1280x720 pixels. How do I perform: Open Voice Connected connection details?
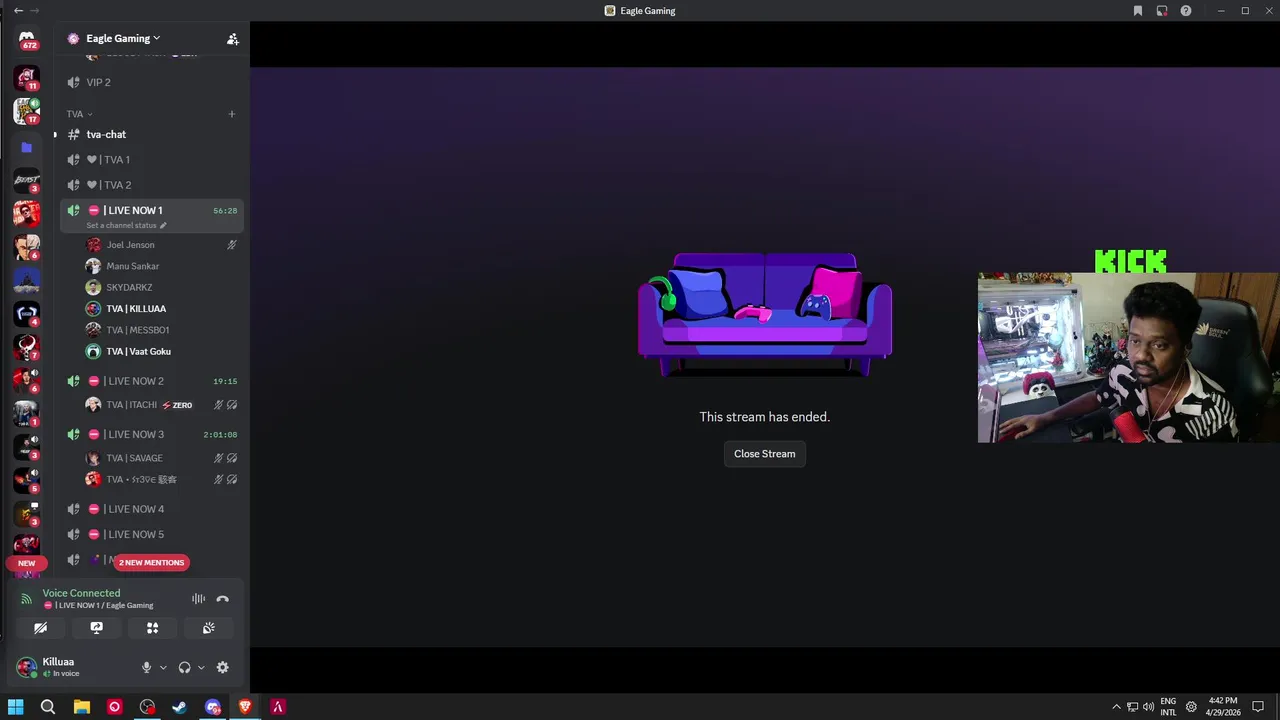click(81, 593)
